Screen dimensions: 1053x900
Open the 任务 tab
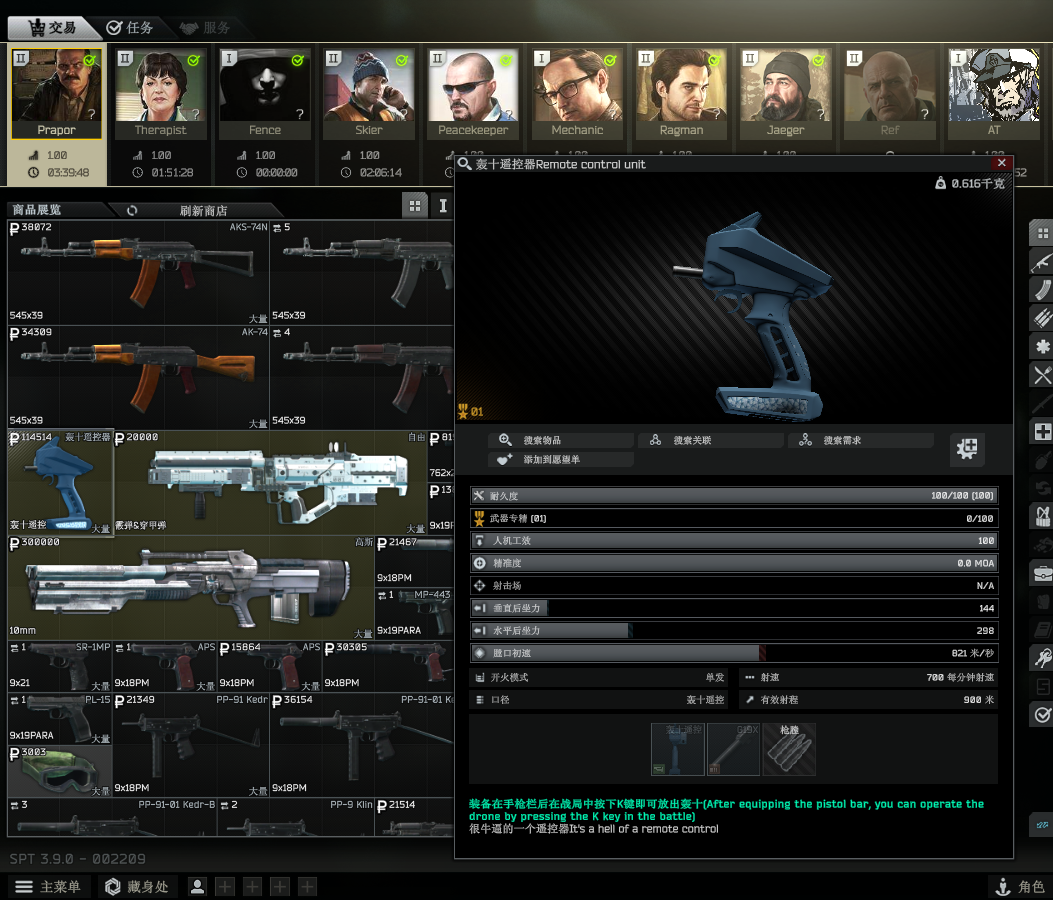coord(131,28)
